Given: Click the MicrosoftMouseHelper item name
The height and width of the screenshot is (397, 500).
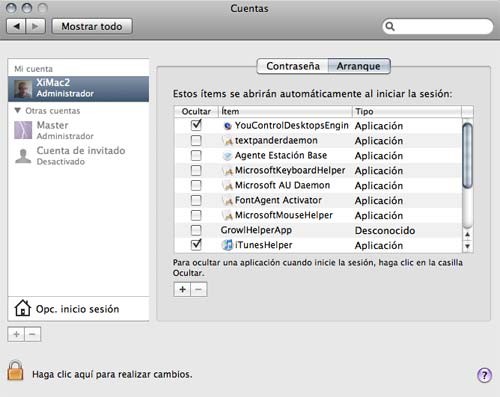Looking at the screenshot, I should (x=284, y=215).
